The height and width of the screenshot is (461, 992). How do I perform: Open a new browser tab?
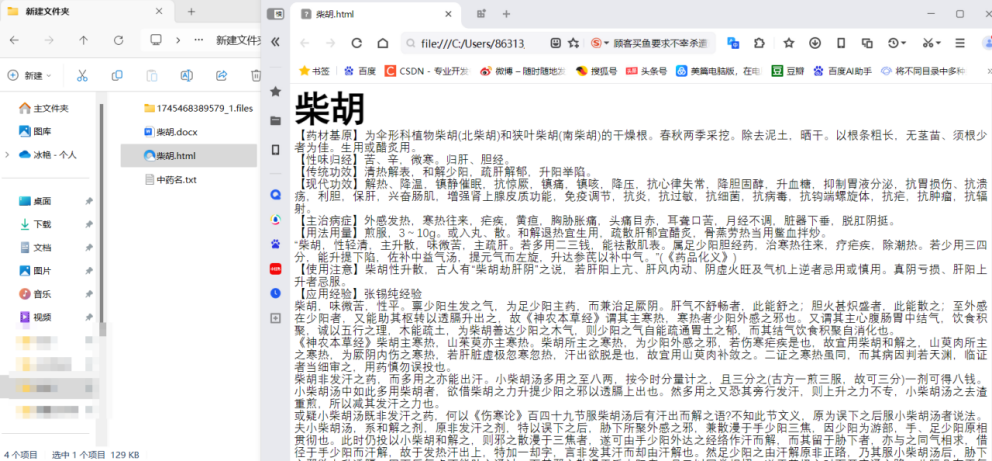pyautogui.click(x=506, y=14)
